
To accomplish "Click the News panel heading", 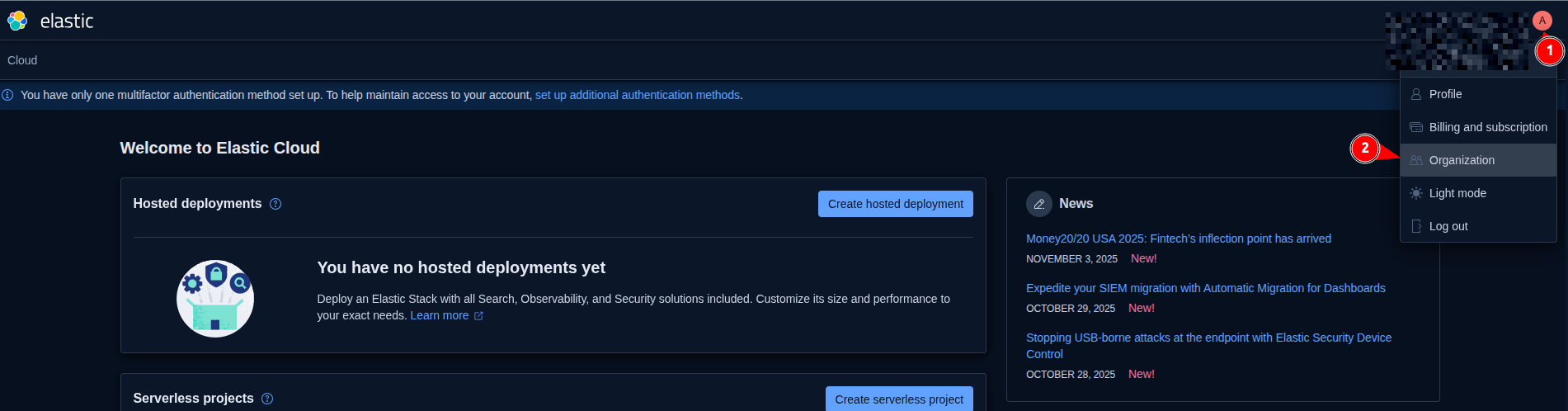I will (x=1076, y=204).
